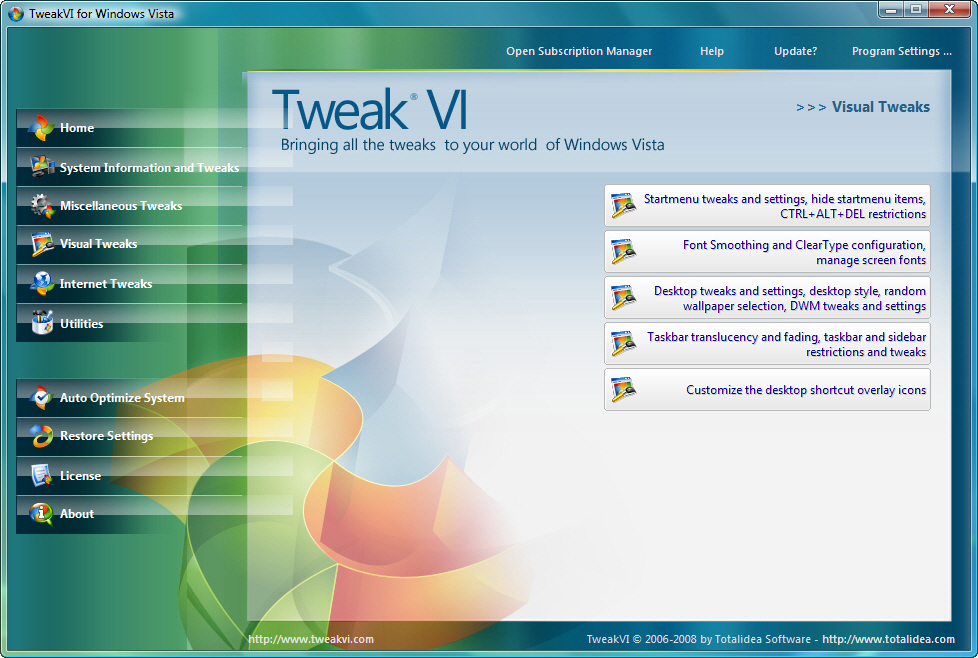Click the Internet Tweaks globe icon
Viewport: 978px width, 658px height.
coord(42,284)
